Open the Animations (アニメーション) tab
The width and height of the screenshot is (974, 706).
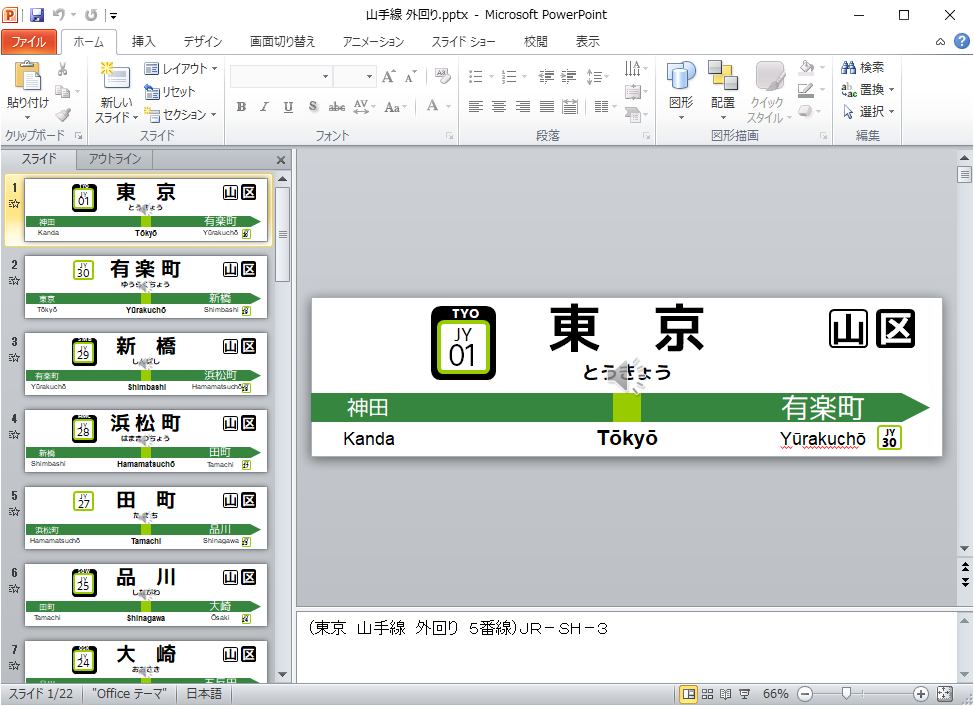pos(373,42)
